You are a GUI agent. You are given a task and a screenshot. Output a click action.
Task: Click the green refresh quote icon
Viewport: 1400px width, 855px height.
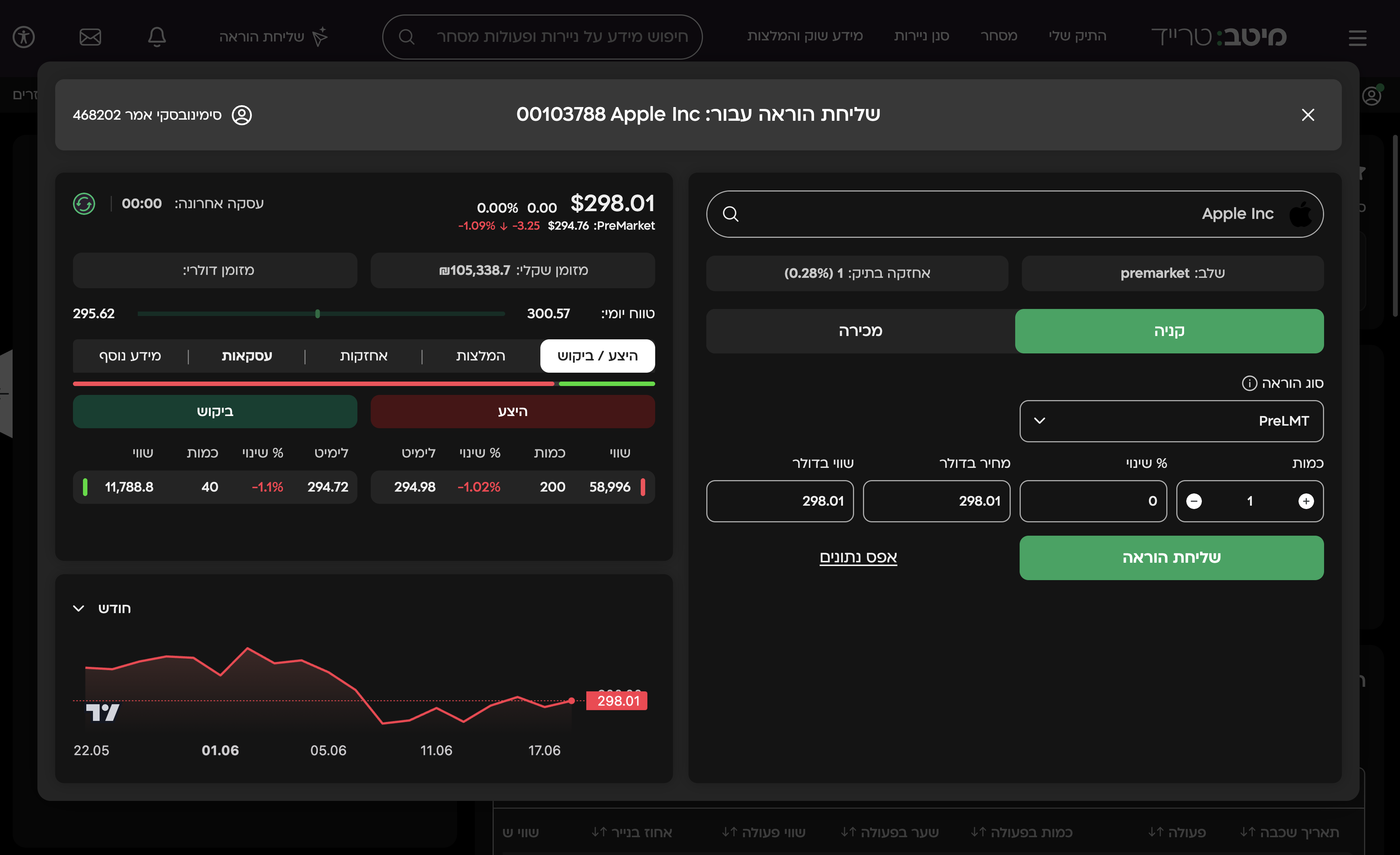click(x=84, y=203)
